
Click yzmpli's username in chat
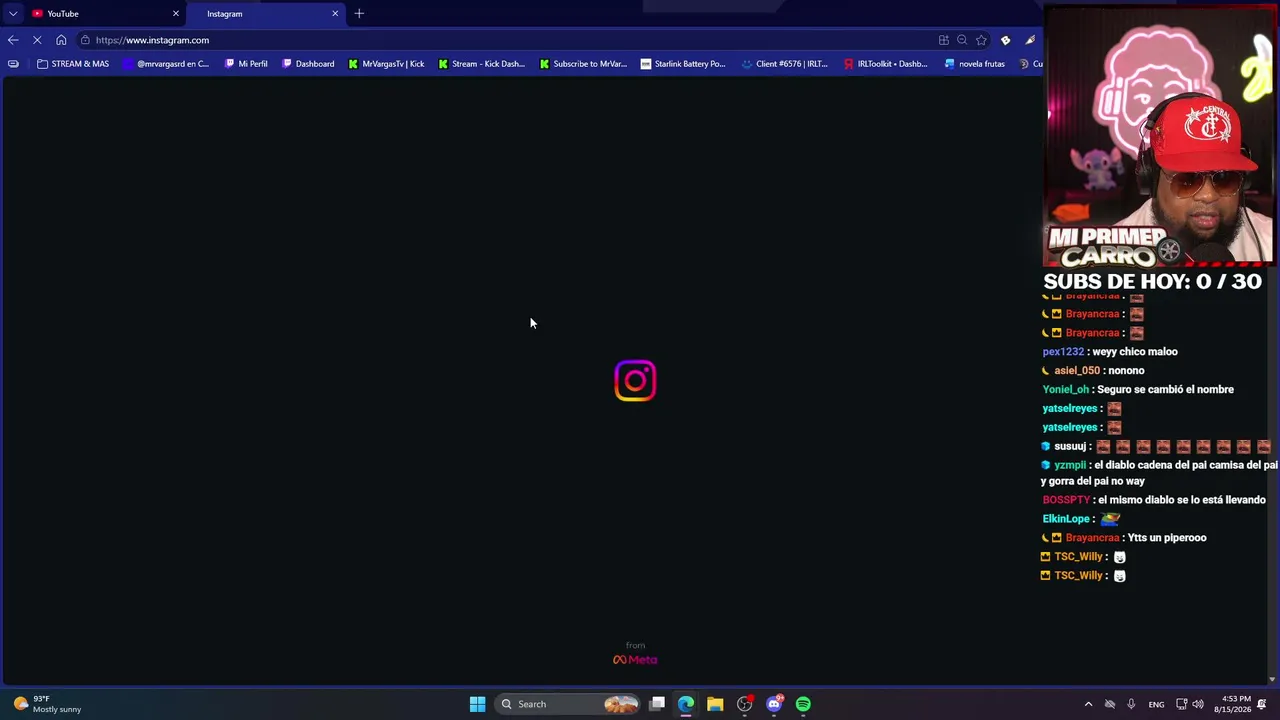pos(1070,466)
